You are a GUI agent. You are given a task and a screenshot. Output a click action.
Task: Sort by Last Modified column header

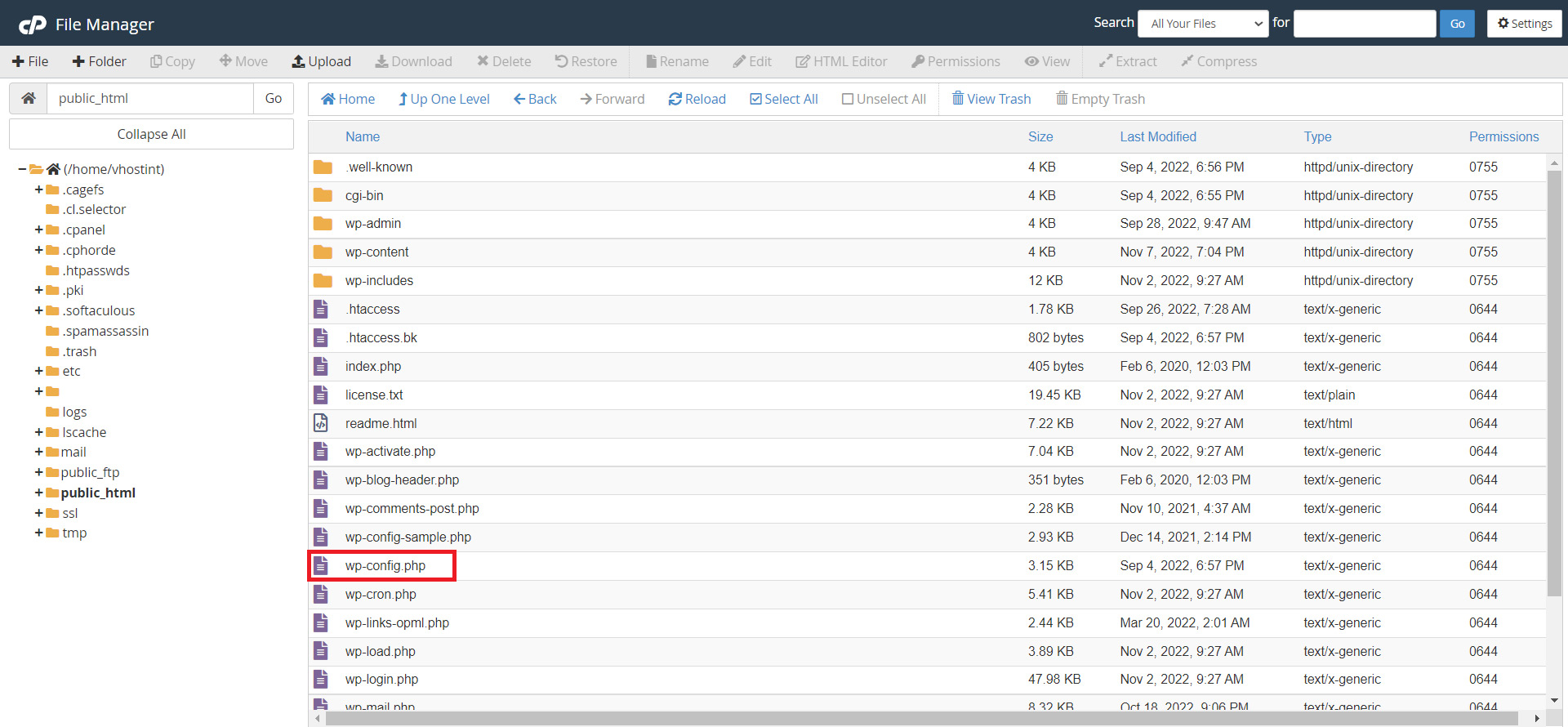(1158, 136)
